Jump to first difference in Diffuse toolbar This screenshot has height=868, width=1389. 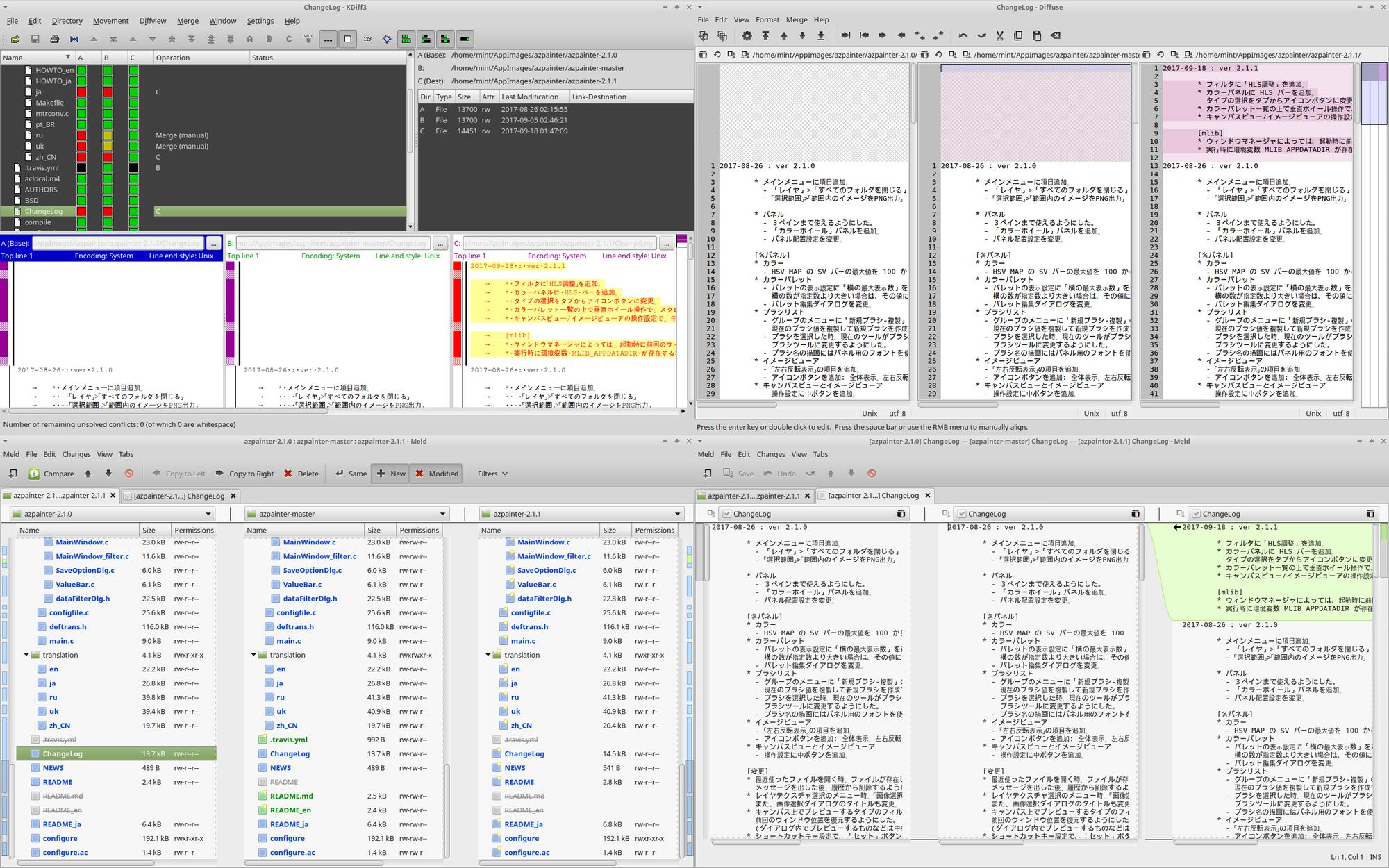click(x=765, y=35)
